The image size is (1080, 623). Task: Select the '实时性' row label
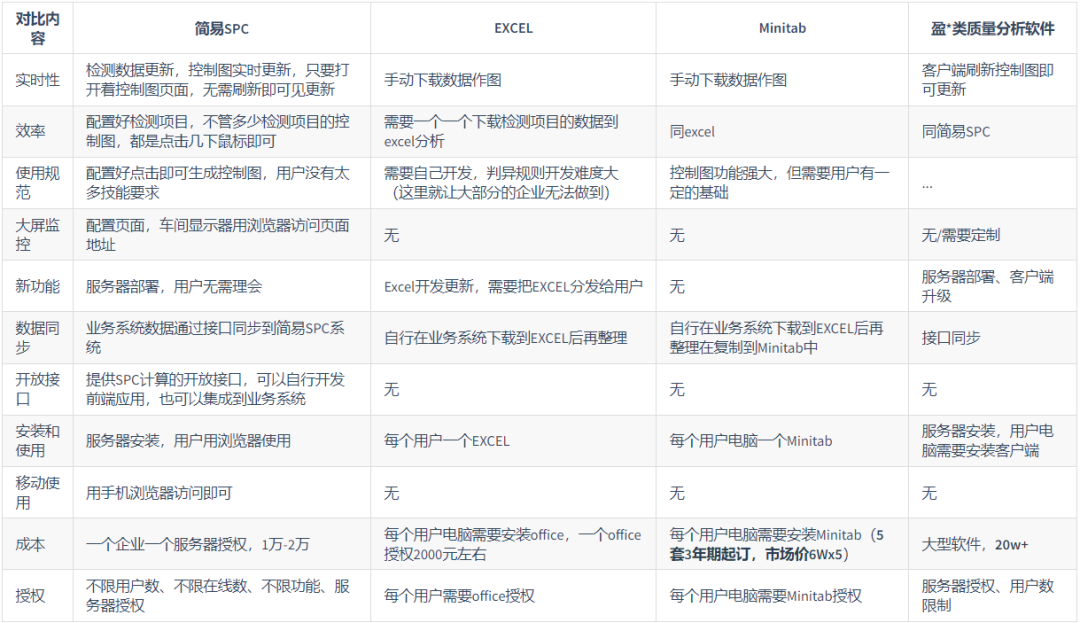pyautogui.click(x=38, y=80)
